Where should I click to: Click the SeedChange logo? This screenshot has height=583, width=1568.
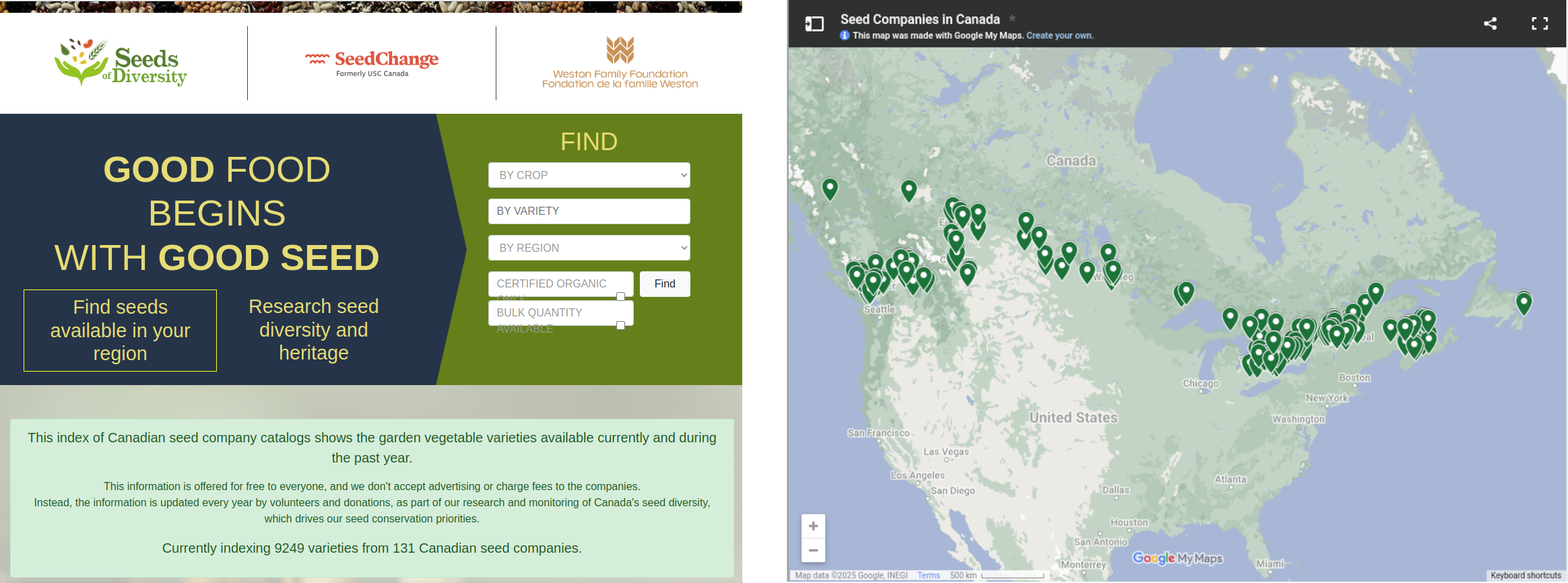click(x=372, y=63)
